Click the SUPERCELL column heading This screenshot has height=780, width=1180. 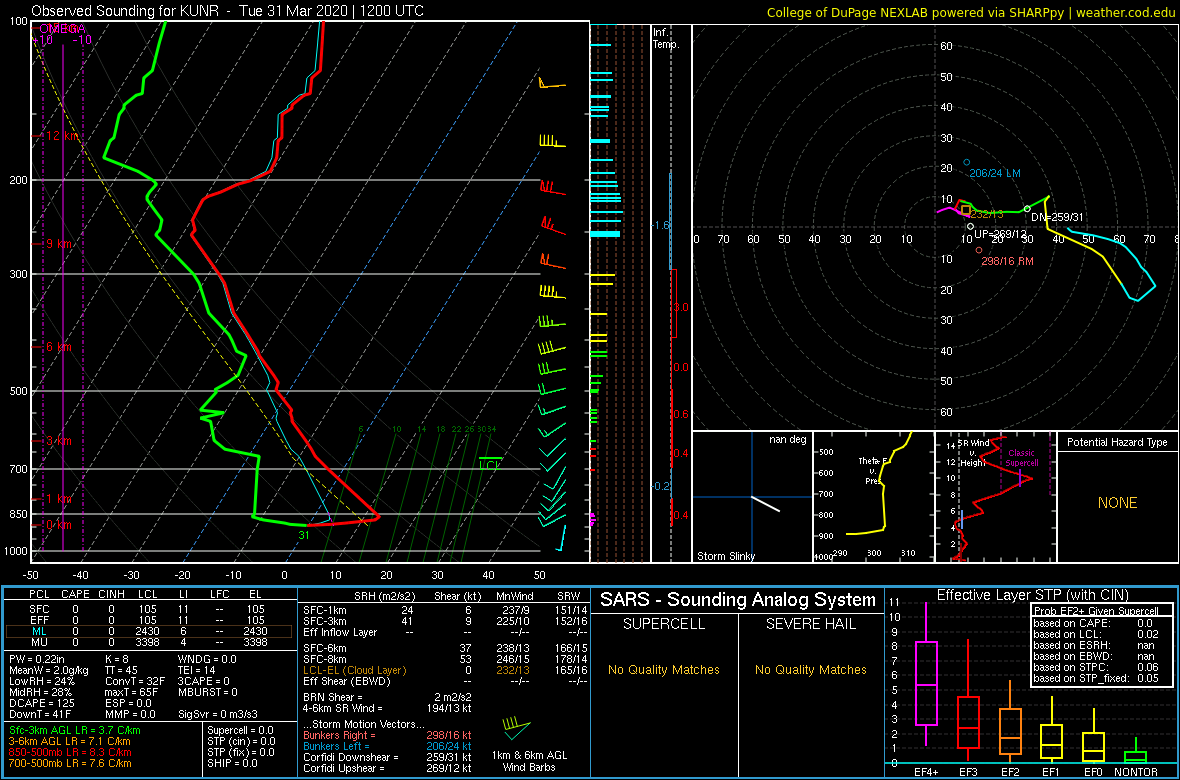663,624
